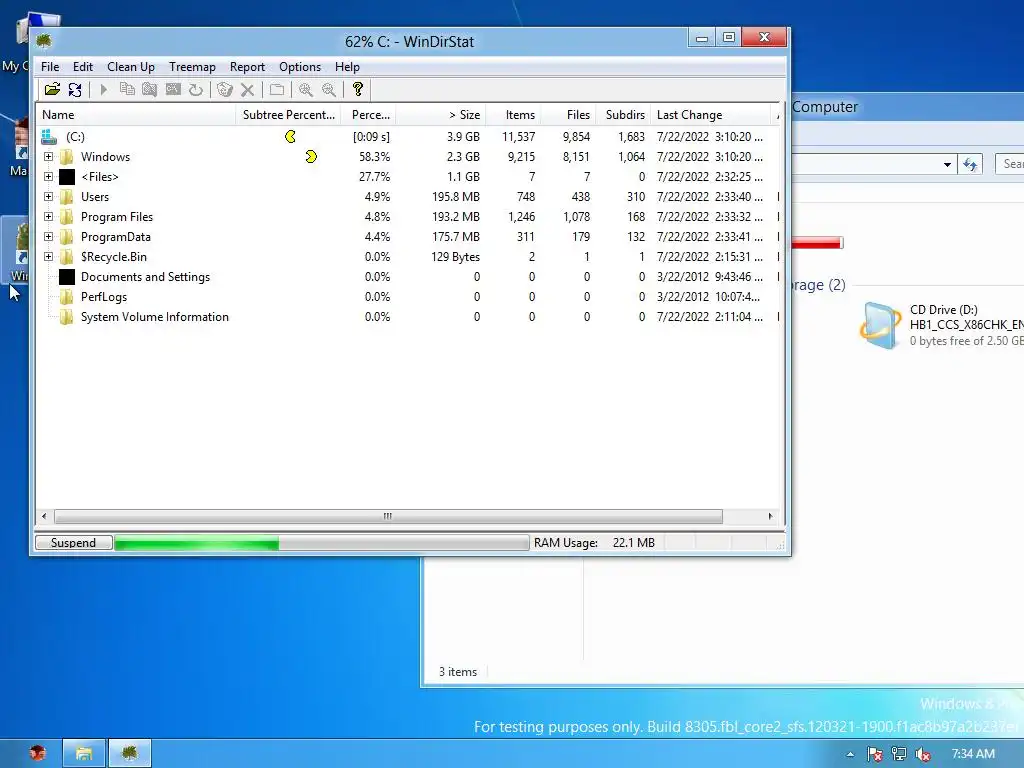Select the (C:) root row

tap(408, 136)
